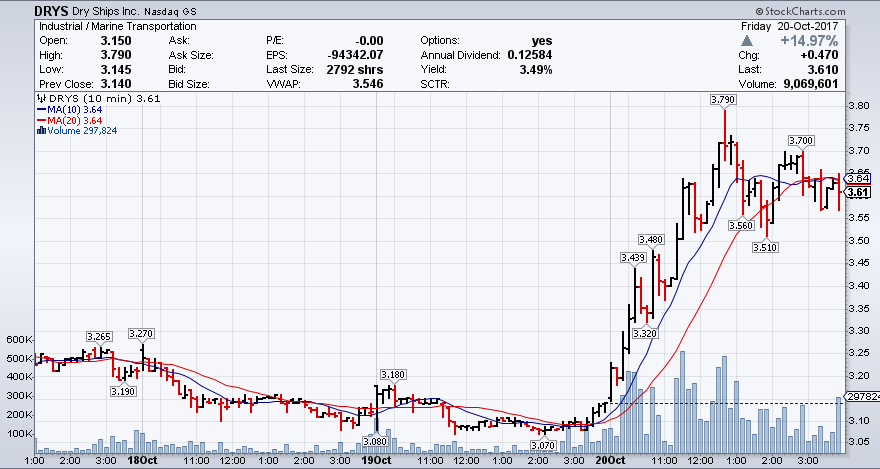Click the 3.270 price annotation label
Image resolution: width=880 pixels, height=469 pixels.
[x=141, y=334]
